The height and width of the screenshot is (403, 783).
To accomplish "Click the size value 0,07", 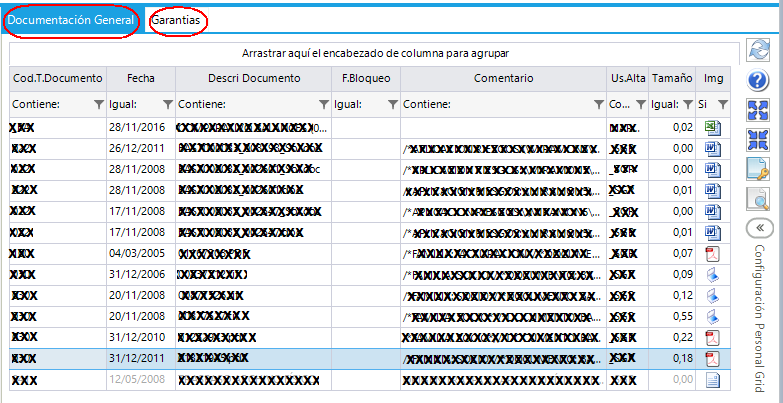I will coord(683,254).
